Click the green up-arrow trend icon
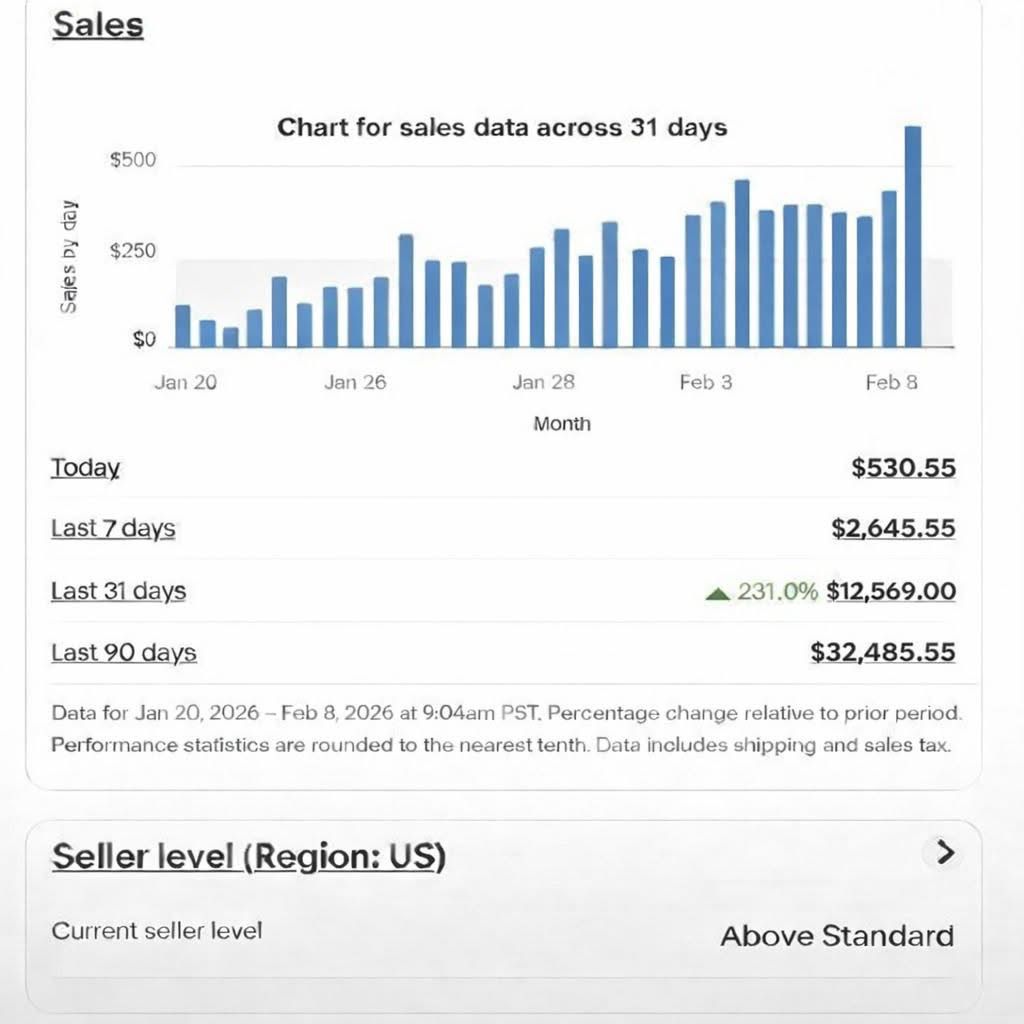Image resolution: width=1024 pixels, height=1024 pixels. 717,593
